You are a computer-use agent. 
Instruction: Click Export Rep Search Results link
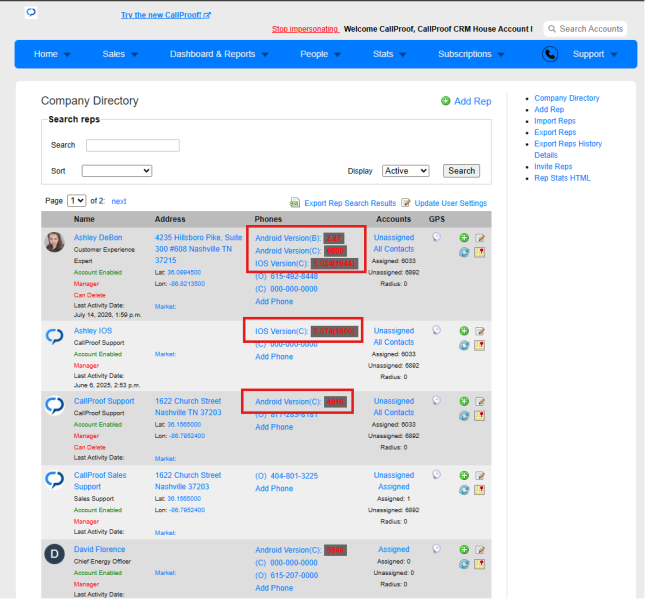point(350,203)
